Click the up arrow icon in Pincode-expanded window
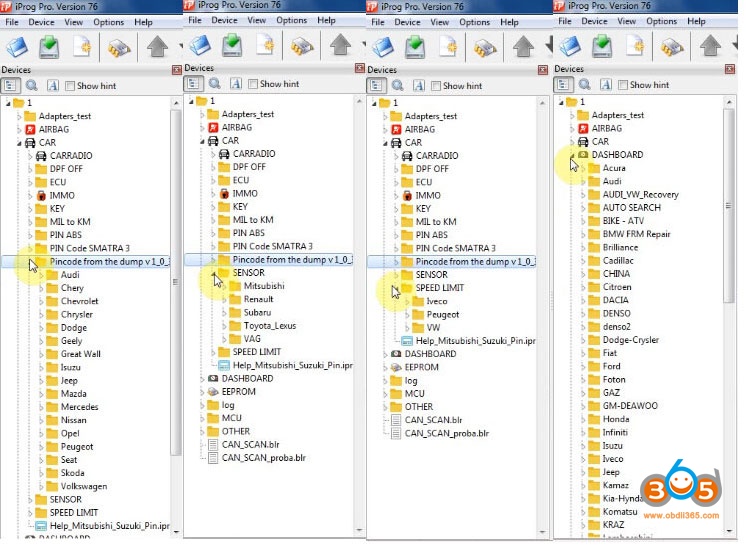 pos(157,47)
